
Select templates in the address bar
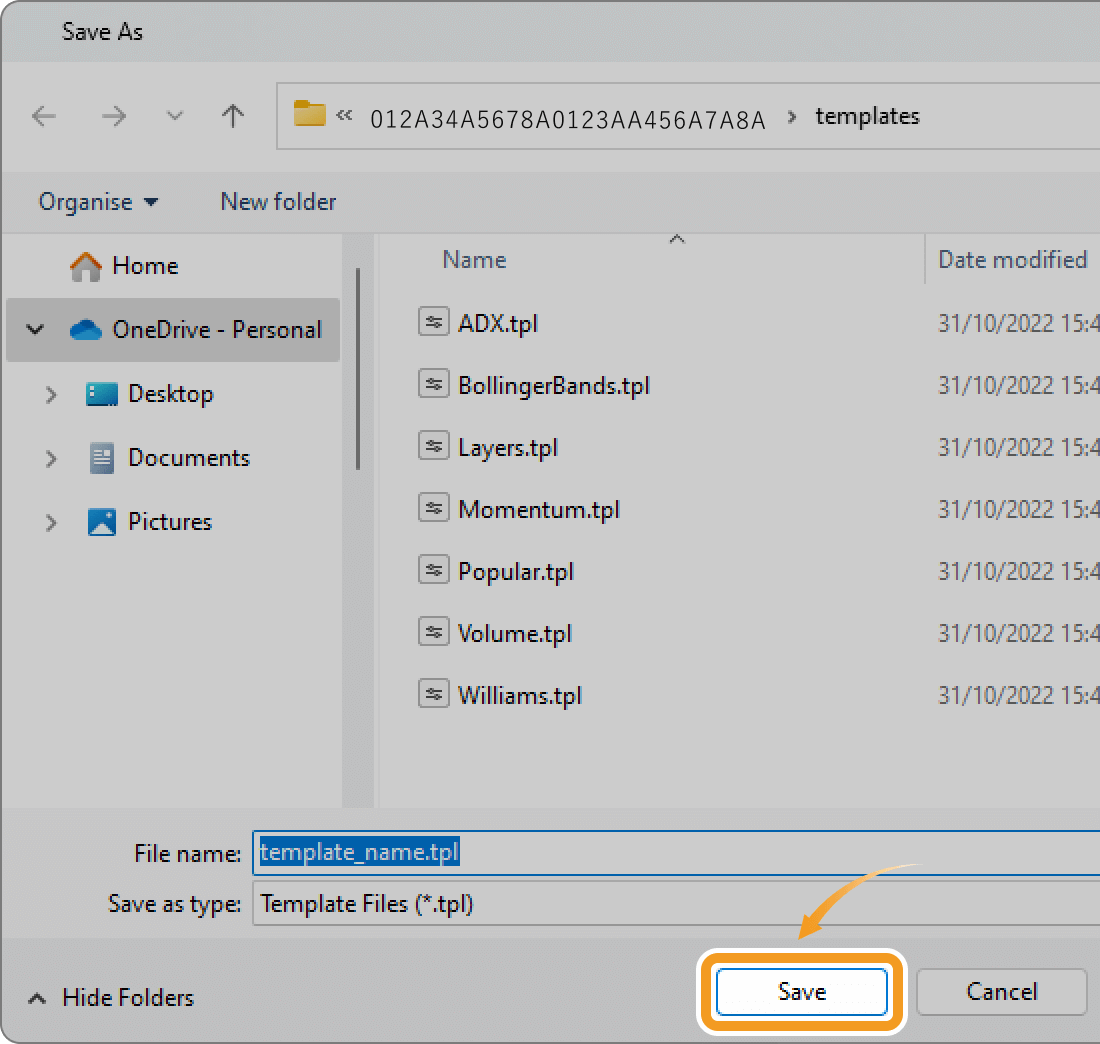coord(867,116)
